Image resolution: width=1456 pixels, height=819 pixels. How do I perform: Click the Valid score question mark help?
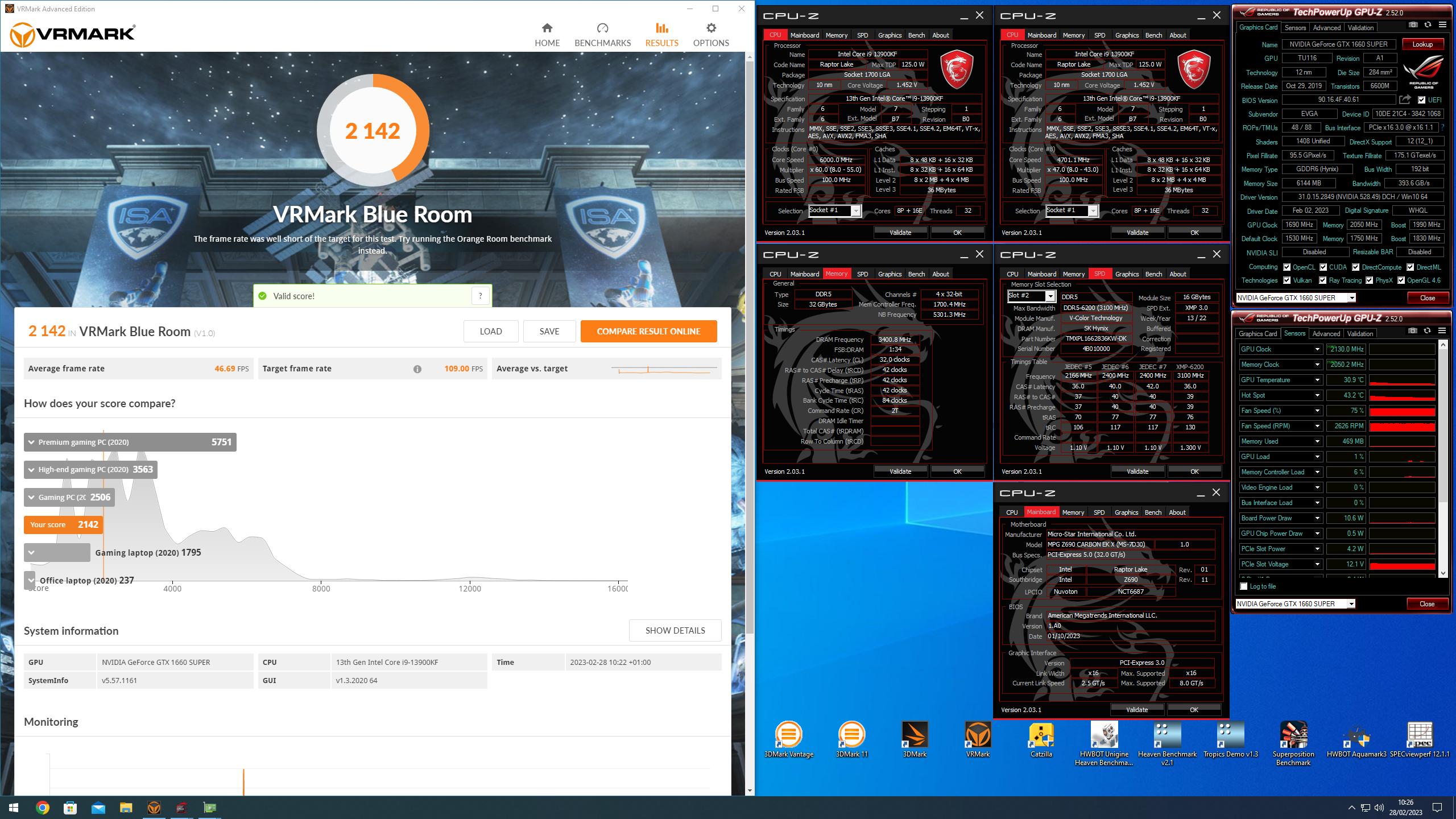click(x=481, y=296)
